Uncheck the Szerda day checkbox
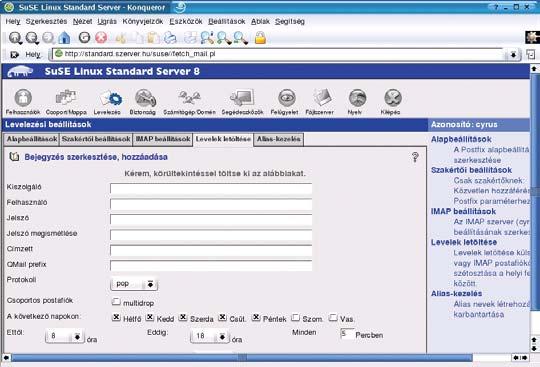This screenshot has width=540, height=367. (x=183, y=317)
